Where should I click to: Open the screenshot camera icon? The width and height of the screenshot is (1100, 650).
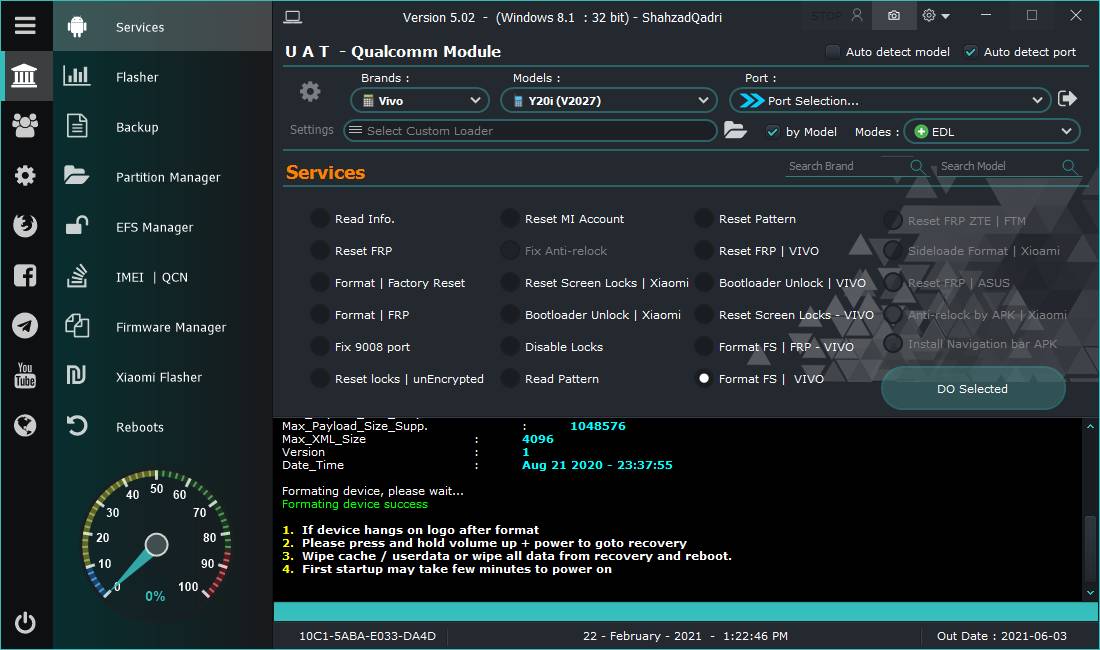point(893,16)
